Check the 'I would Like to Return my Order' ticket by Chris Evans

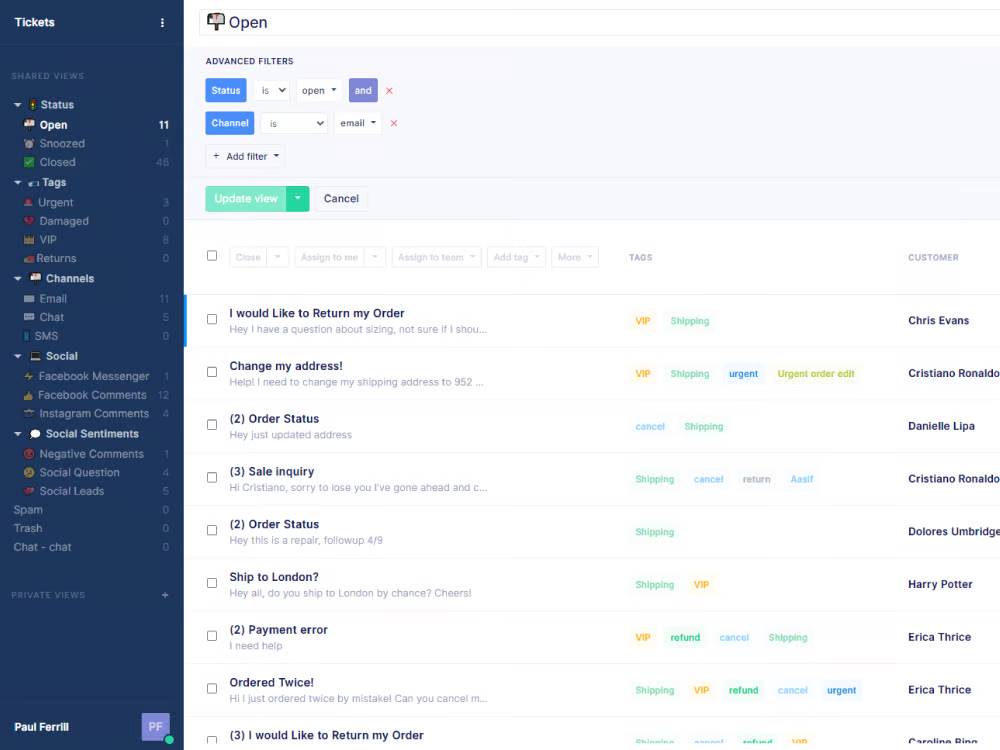click(x=212, y=319)
